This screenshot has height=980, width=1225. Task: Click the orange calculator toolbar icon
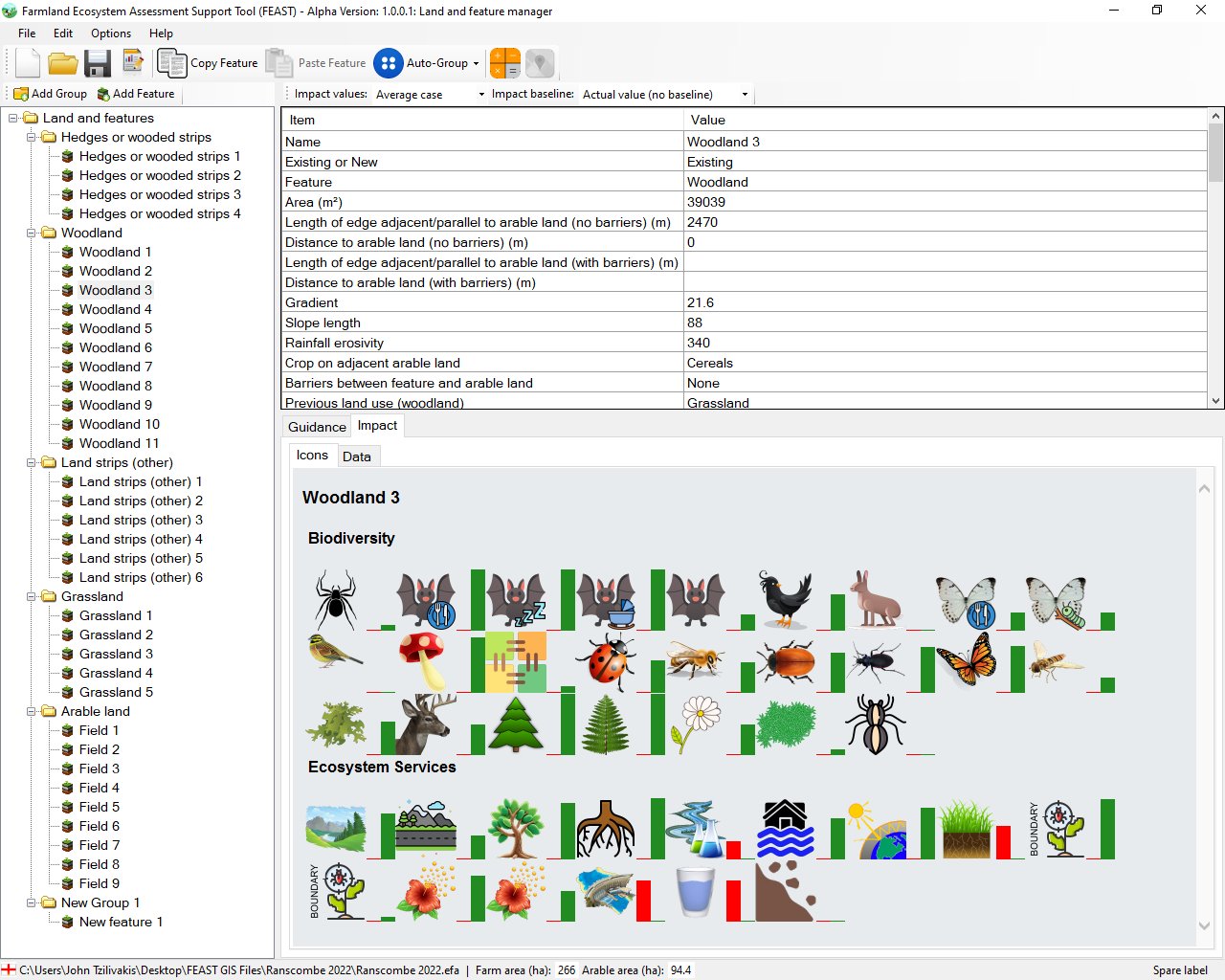[504, 63]
